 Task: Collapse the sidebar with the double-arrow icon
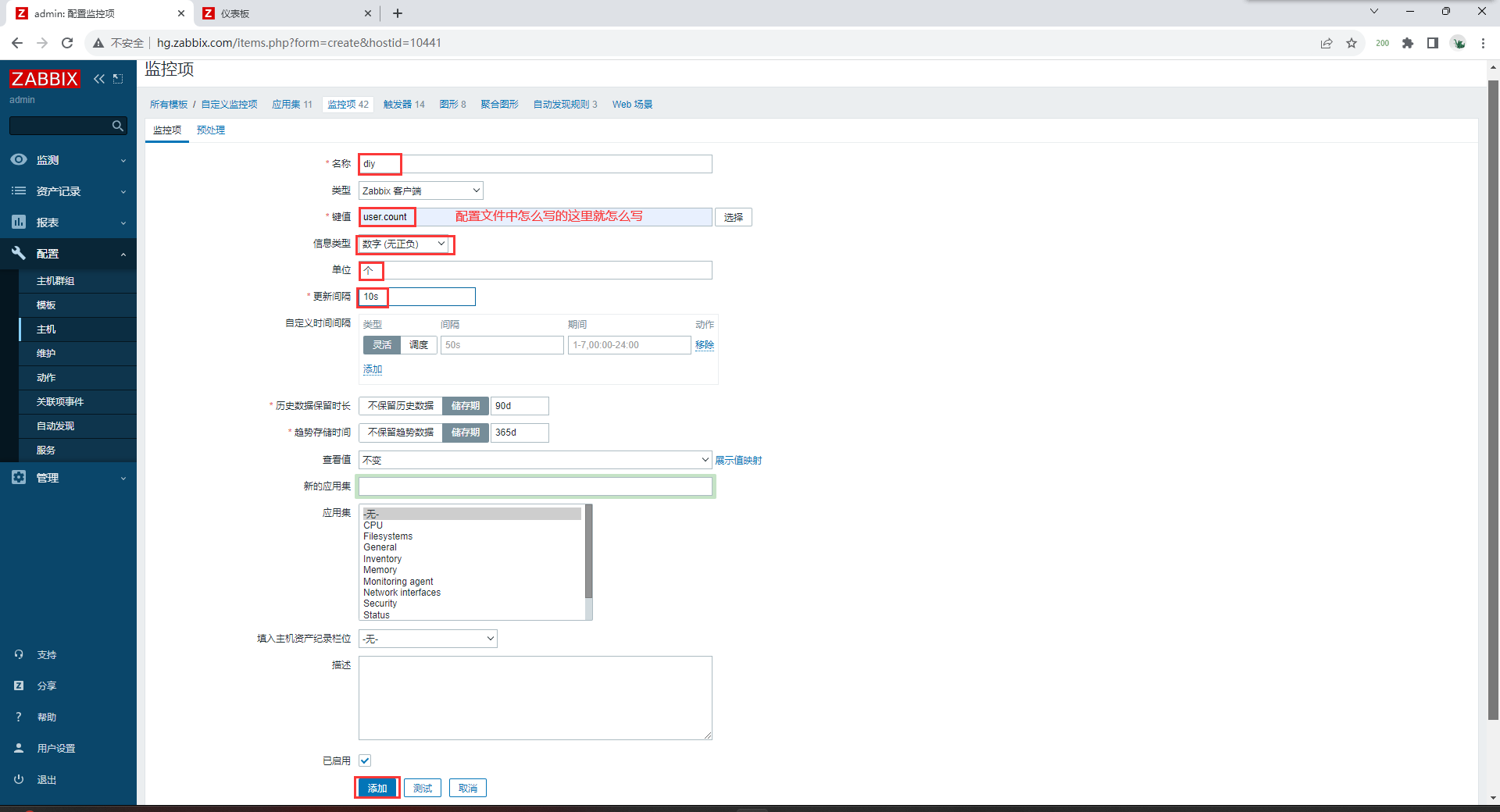click(99, 79)
